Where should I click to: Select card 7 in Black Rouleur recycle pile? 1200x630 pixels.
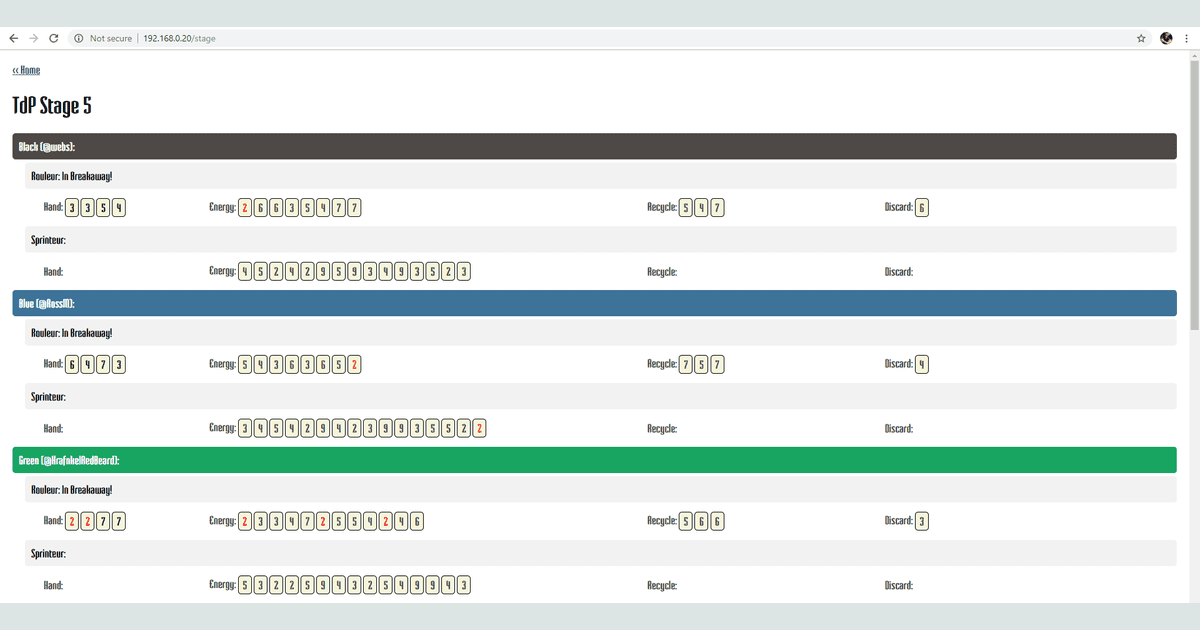pos(718,208)
